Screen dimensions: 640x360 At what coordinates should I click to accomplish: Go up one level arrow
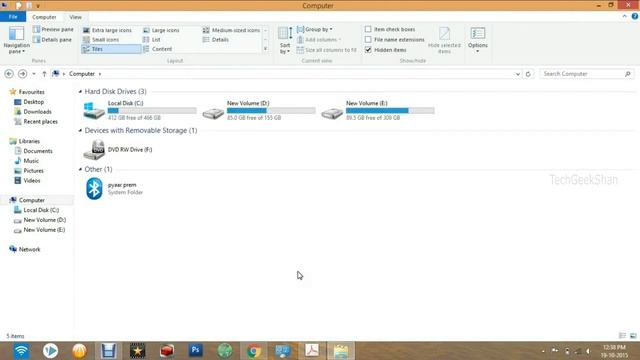pyautogui.click(x=44, y=74)
